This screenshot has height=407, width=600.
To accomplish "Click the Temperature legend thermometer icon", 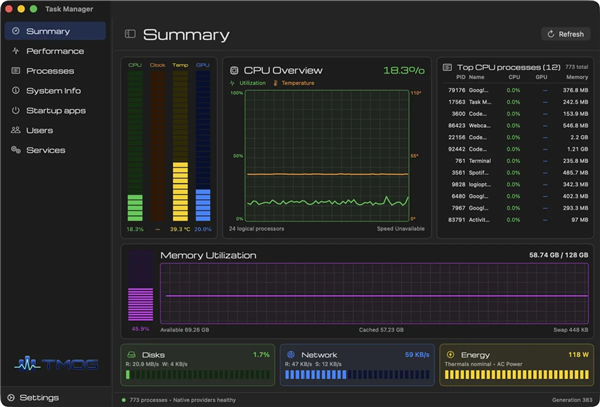I will (275, 83).
